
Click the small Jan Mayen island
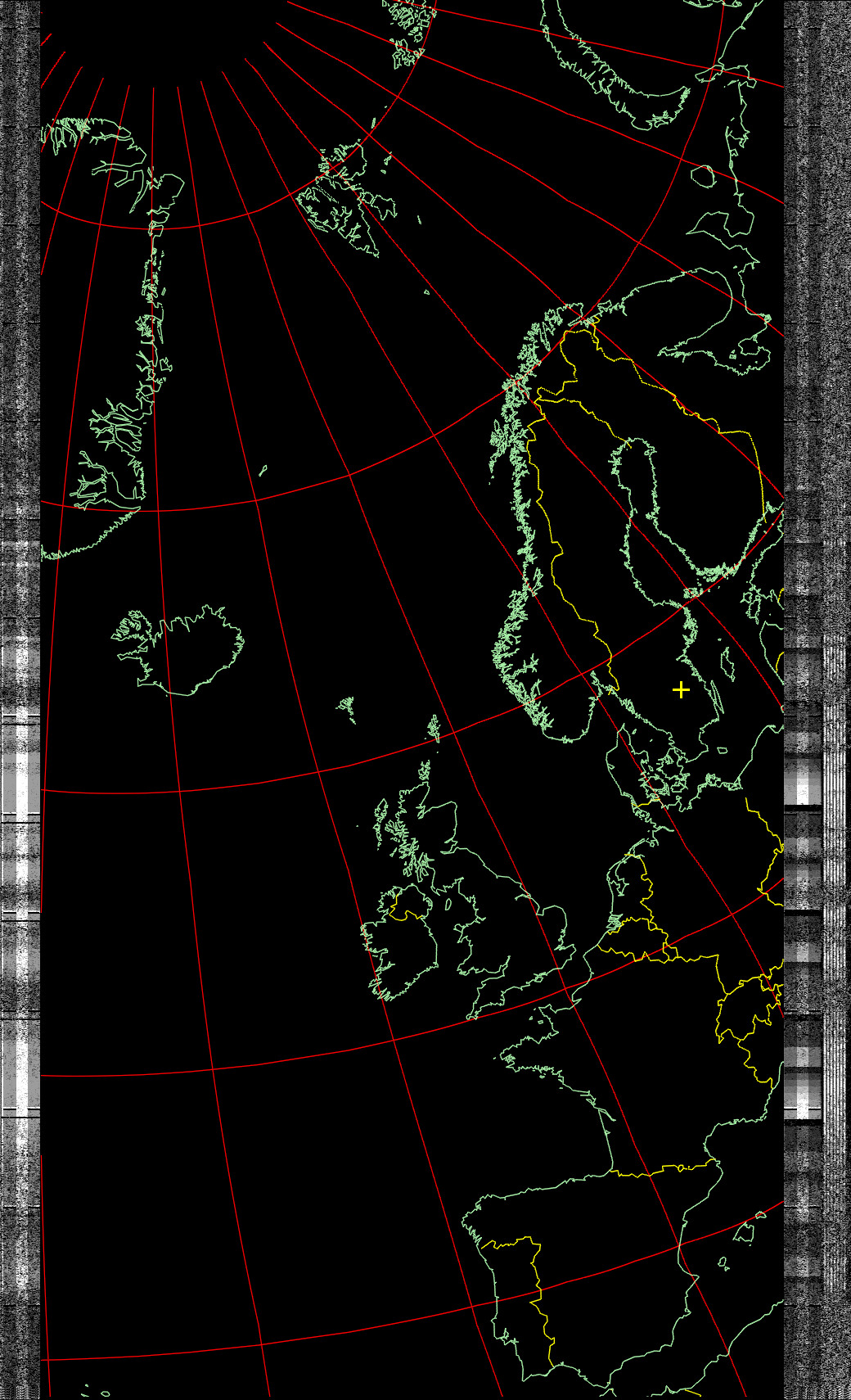click(263, 471)
